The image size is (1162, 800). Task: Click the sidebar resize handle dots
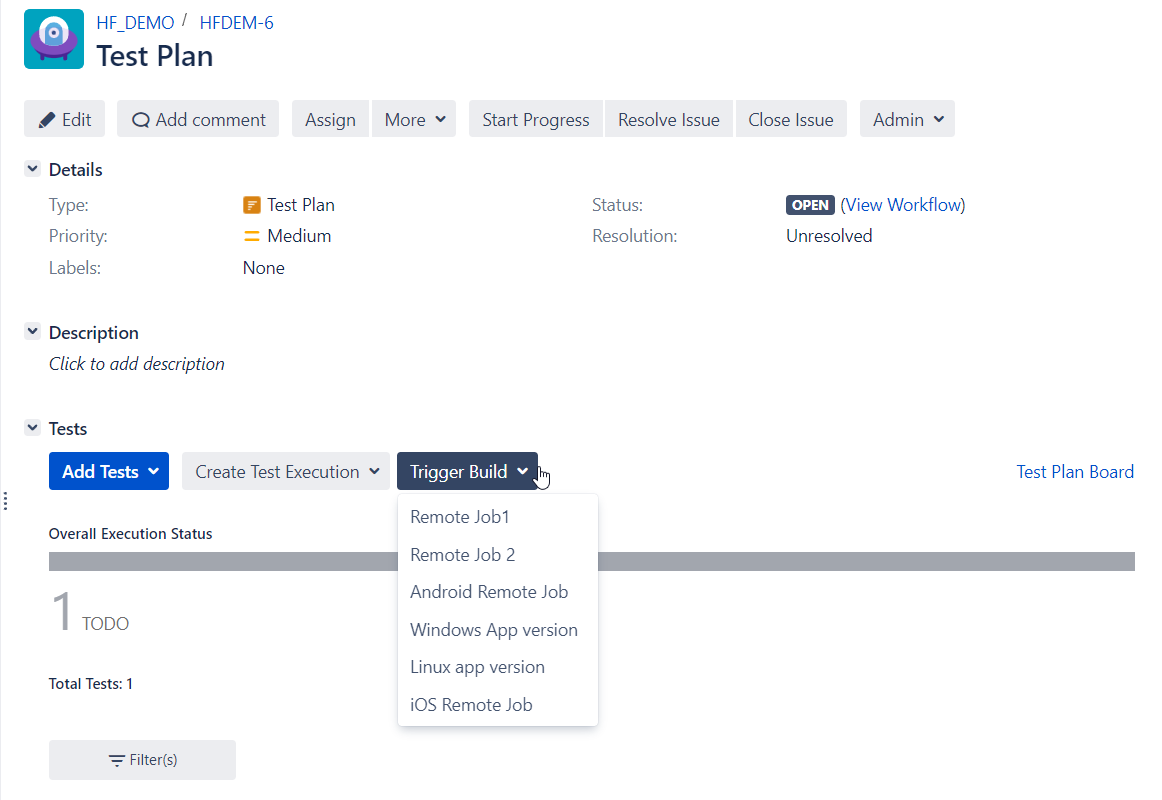tap(5, 501)
